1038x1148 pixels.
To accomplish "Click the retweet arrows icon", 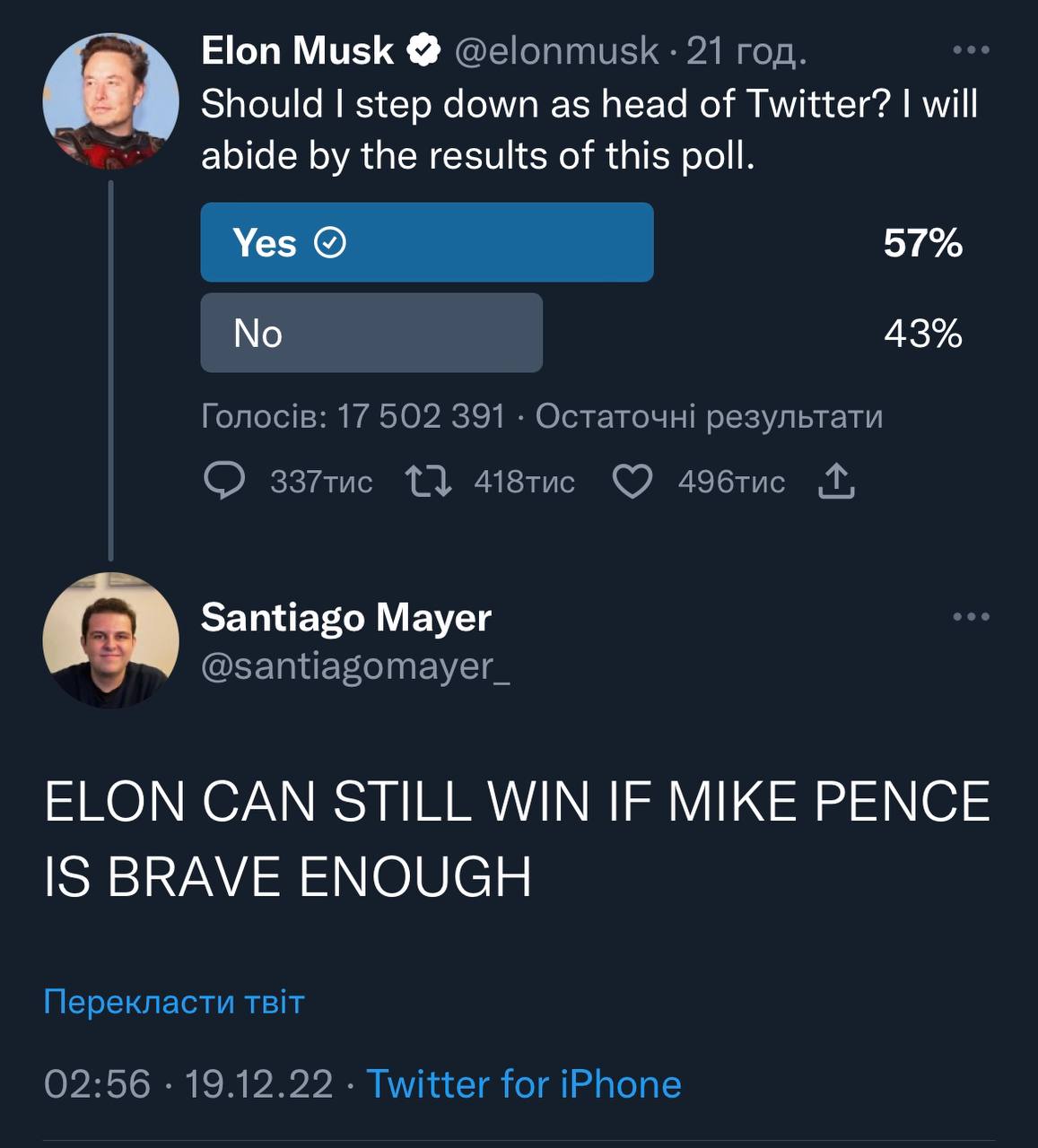I will (429, 482).
